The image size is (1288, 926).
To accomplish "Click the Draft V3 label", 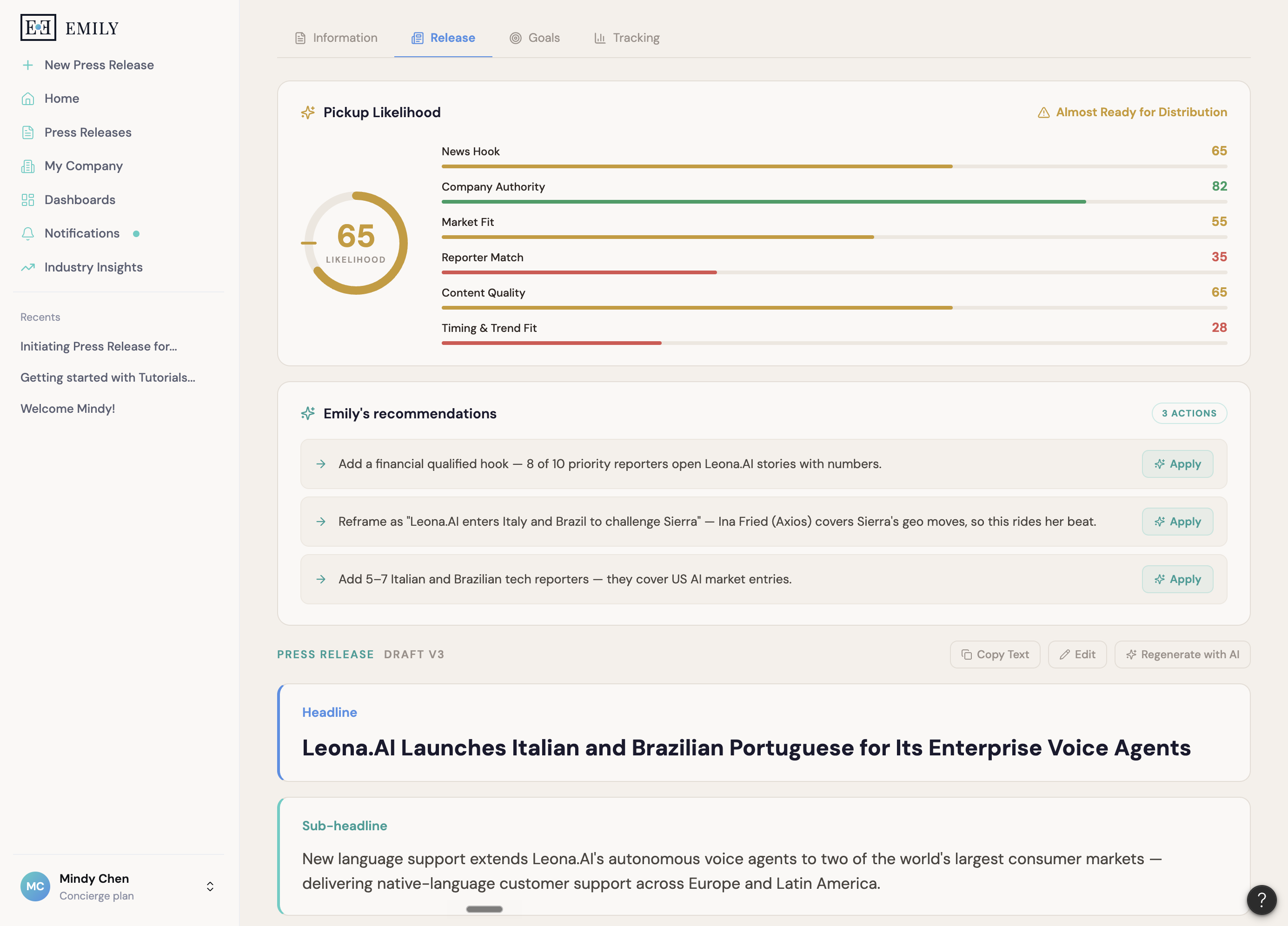I will [414, 655].
